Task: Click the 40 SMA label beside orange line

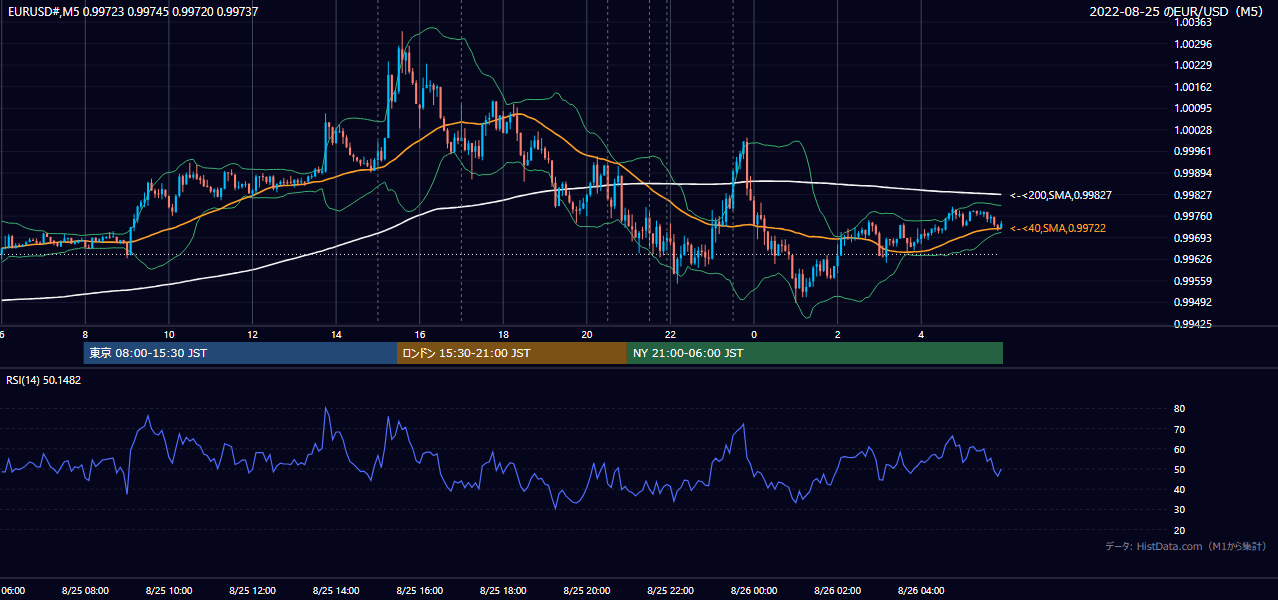Action: click(x=1058, y=229)
